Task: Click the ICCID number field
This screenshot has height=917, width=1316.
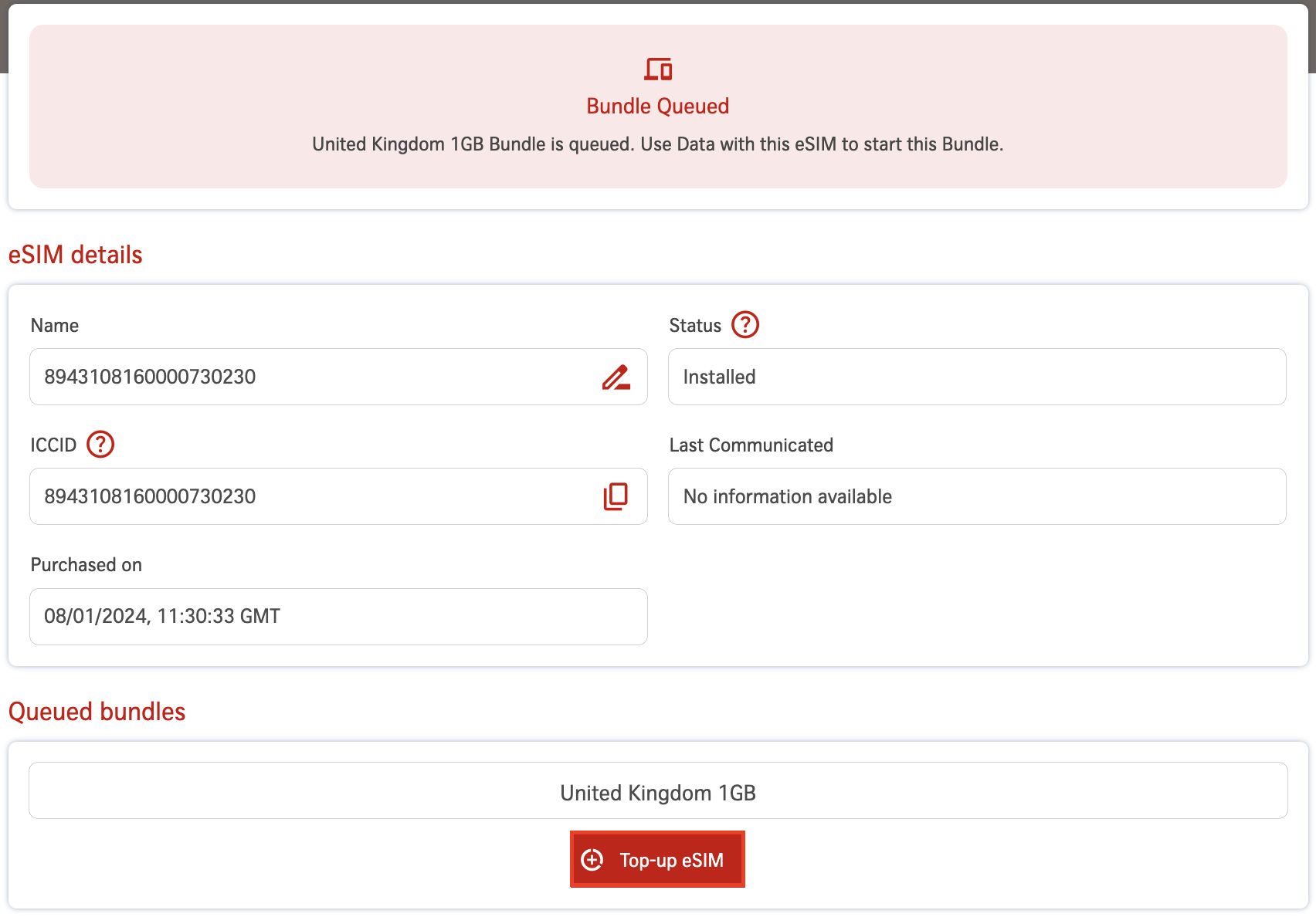Action: click(x=309, y=496)
